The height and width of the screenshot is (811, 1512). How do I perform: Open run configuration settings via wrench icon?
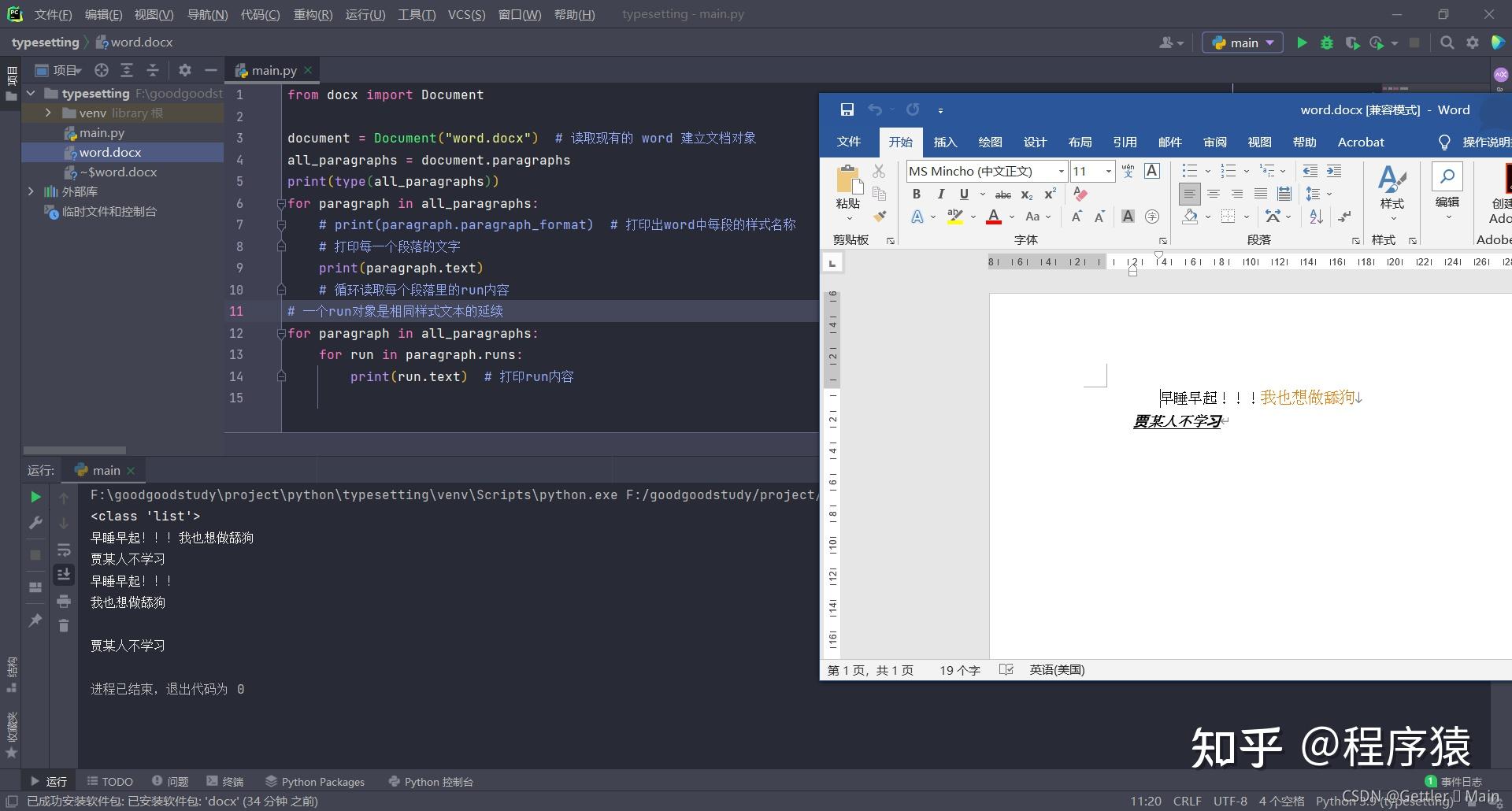35,523
